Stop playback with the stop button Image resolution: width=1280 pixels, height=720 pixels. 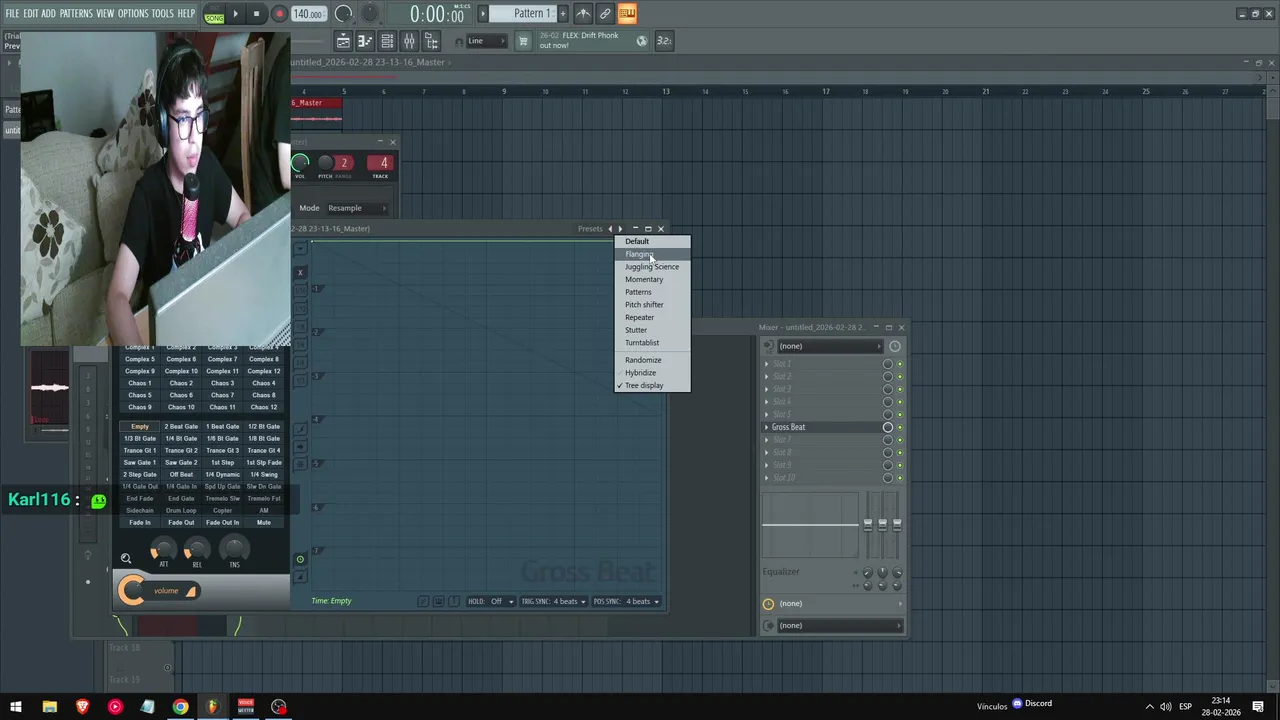(256, 14)
